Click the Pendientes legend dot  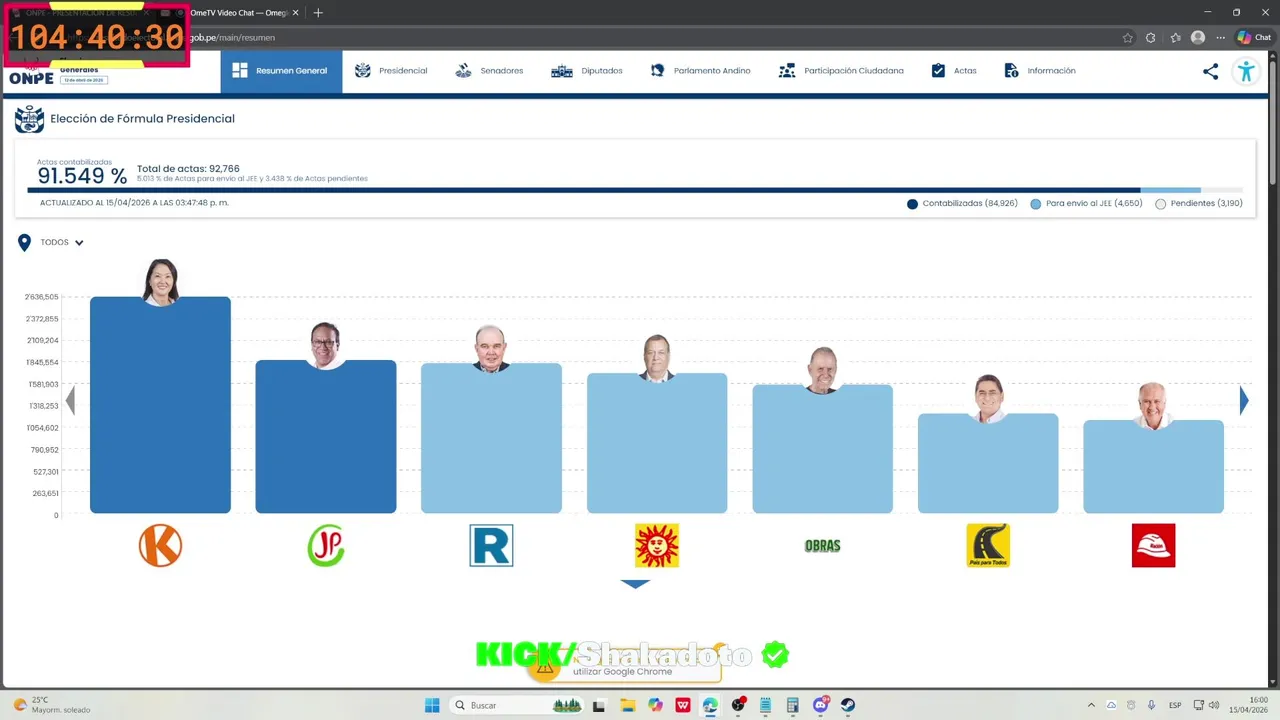[1160, 204]
